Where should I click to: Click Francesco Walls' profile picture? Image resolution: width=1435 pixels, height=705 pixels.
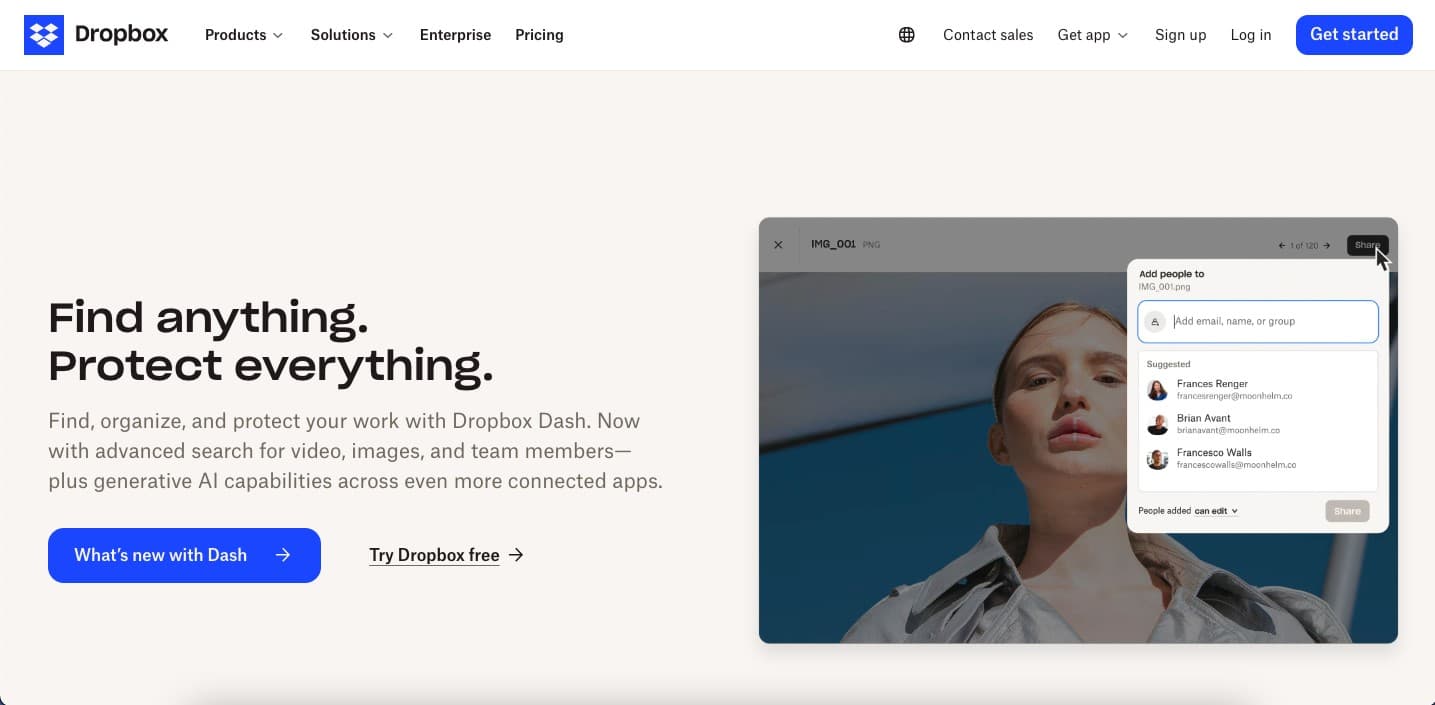[1157, 459]
